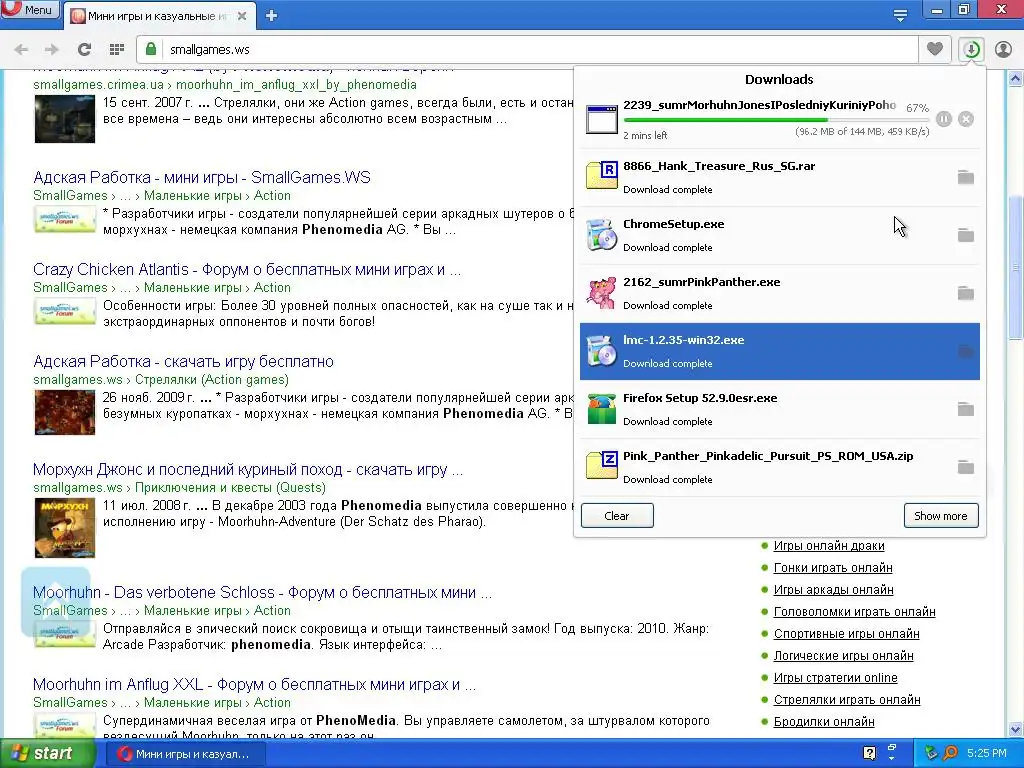
Task: Click the Pink Panther exe icon
Action: tap(601, 293)
